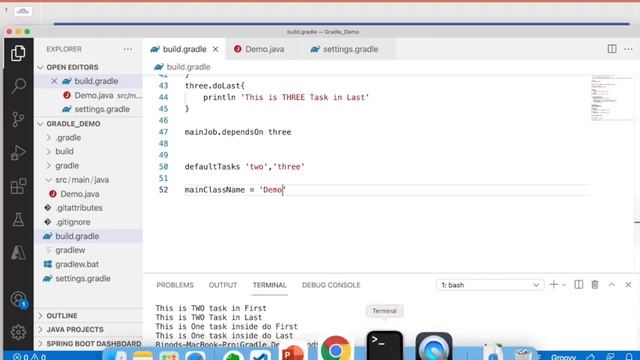
Task: Click the defaultTasks line 50 text
Action: pyautogui.click(x=244, y=167)
